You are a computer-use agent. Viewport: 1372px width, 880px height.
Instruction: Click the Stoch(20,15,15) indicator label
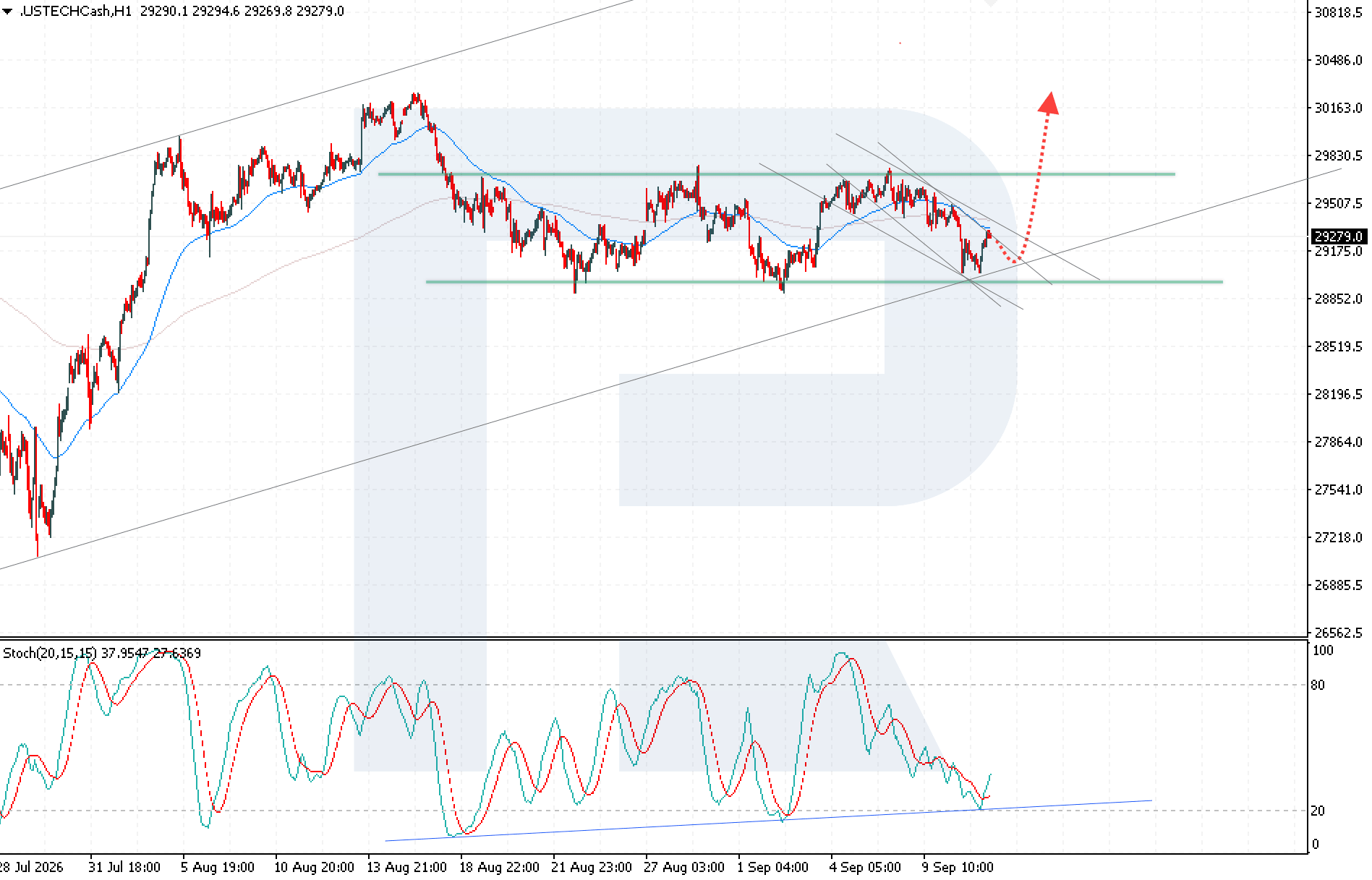click(49, 653)
